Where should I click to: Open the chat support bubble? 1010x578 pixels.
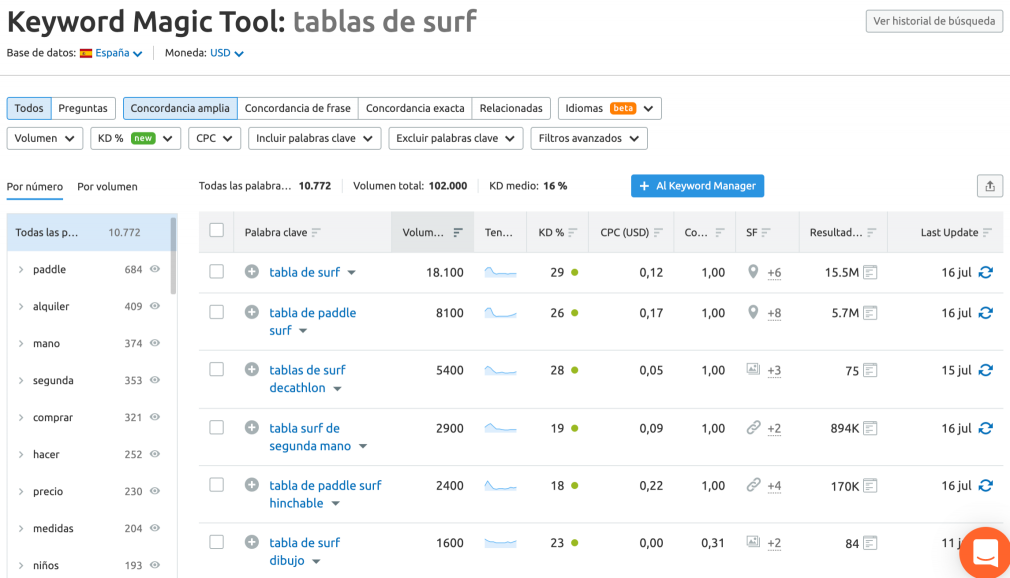click(985, 553)
